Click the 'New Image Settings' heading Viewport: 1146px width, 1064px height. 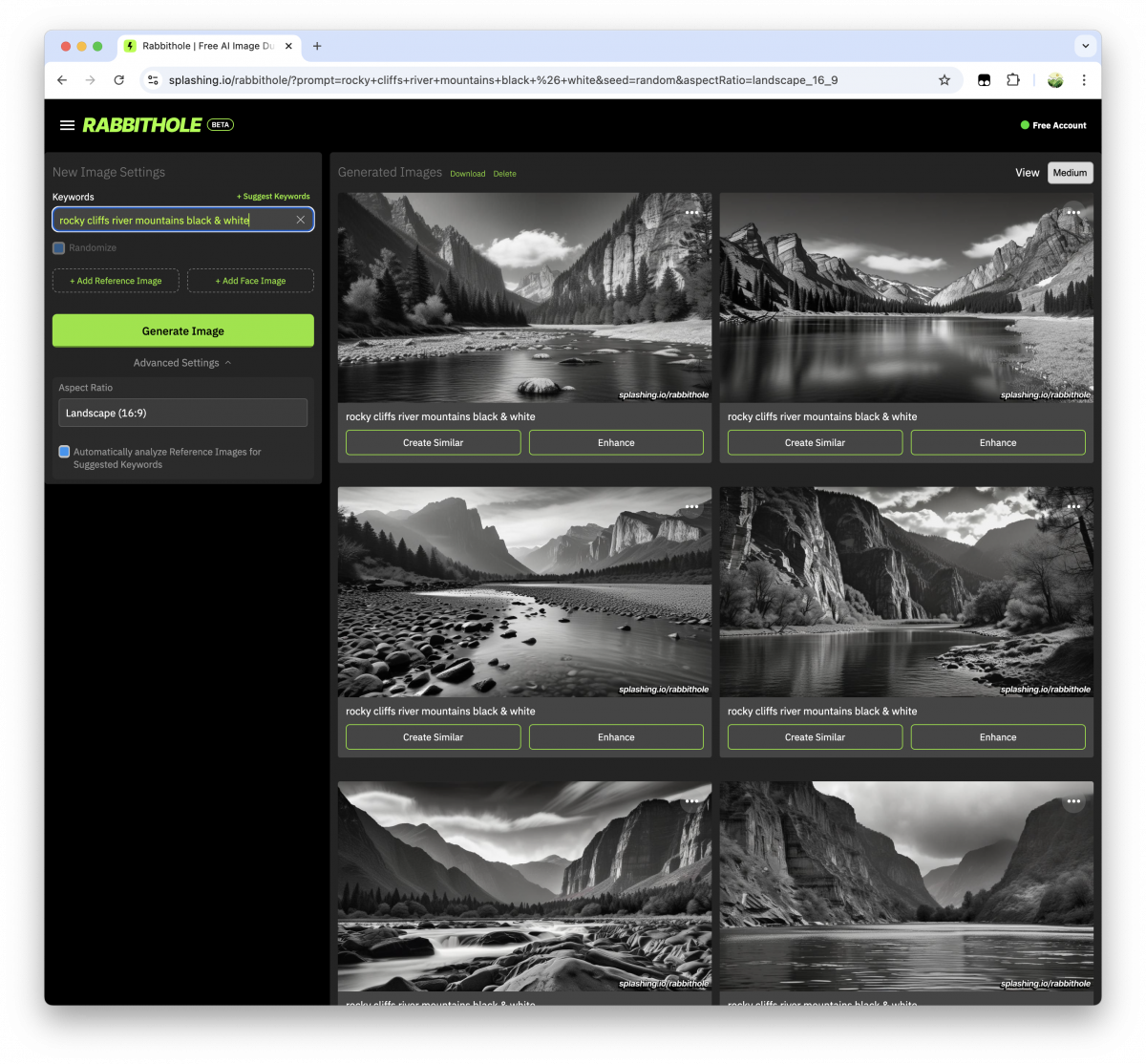click(109, 172)
